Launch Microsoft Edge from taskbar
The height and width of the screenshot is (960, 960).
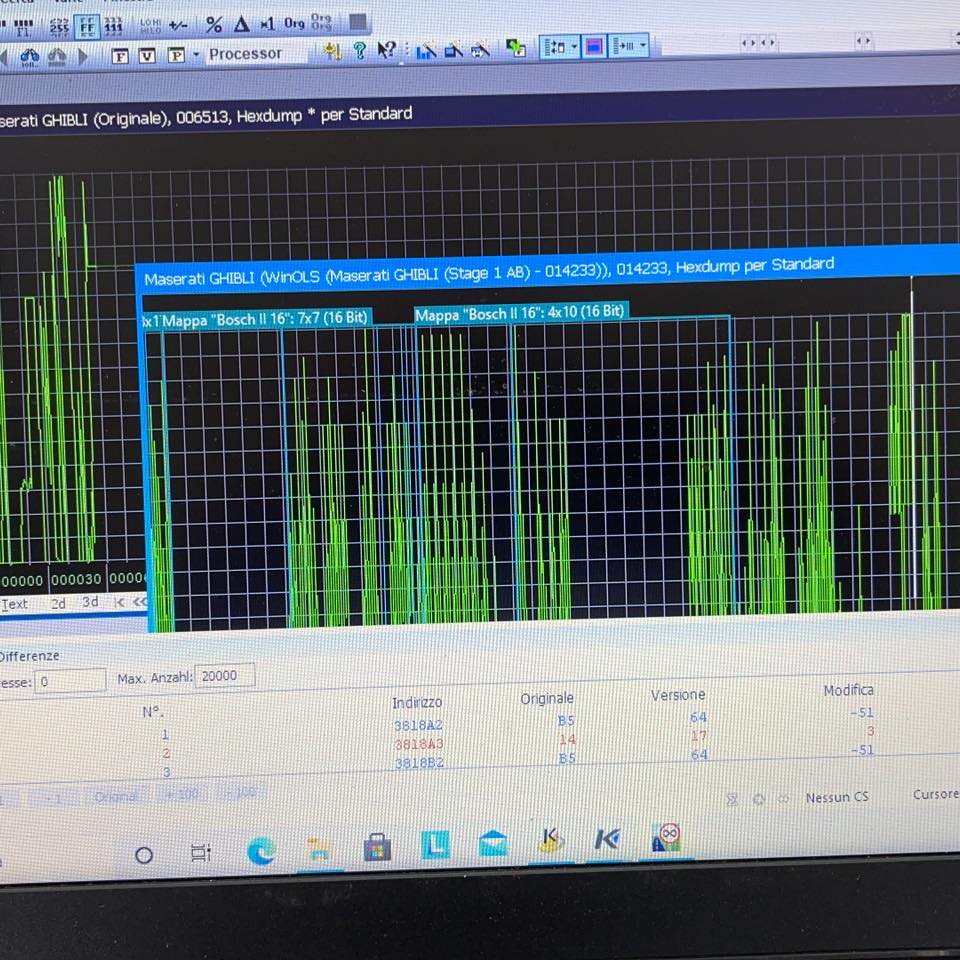tap(261, 851)
